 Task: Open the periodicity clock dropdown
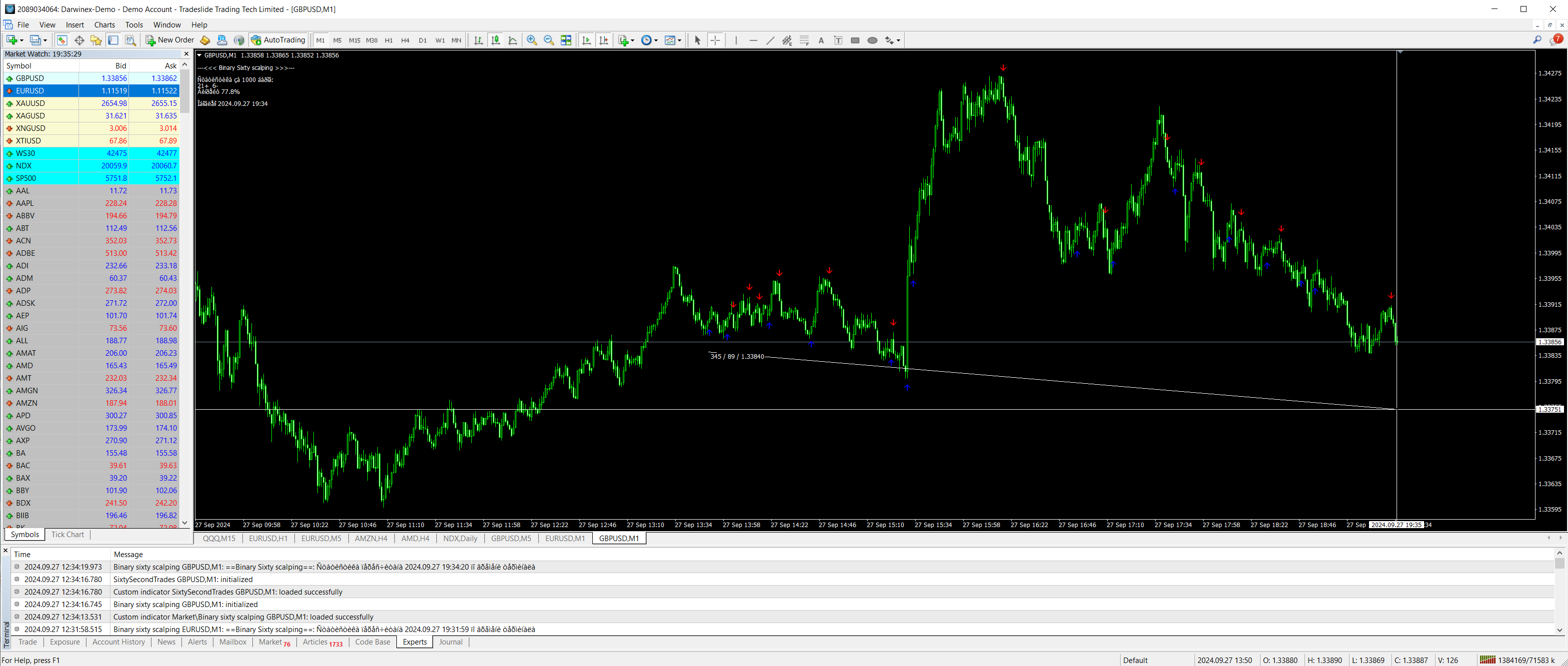656,41
